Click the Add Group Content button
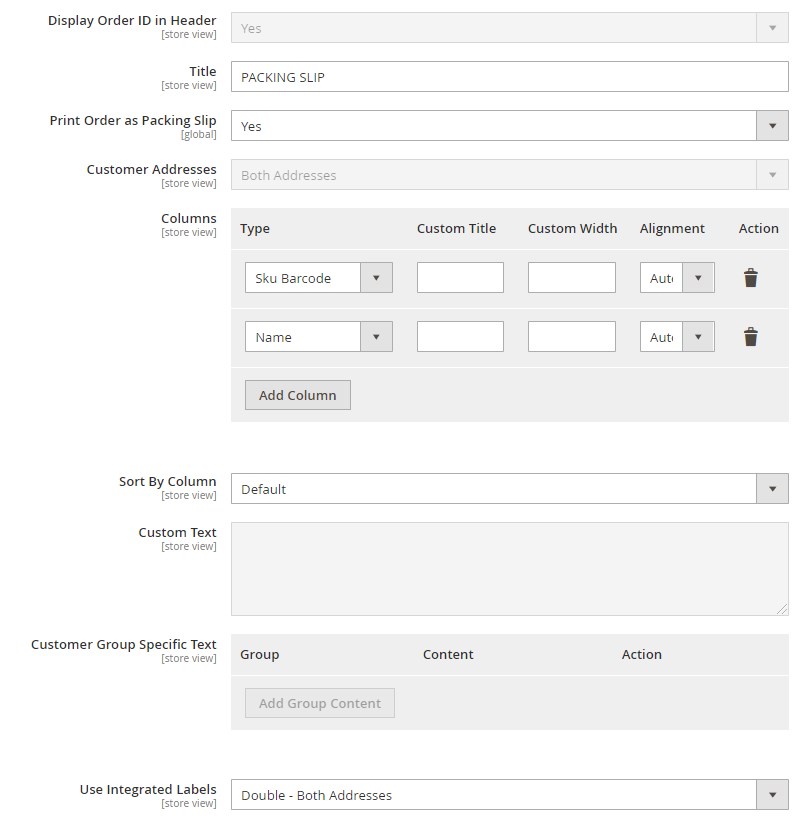Screen dimensions: 794x821 click(x=319, y=703)
